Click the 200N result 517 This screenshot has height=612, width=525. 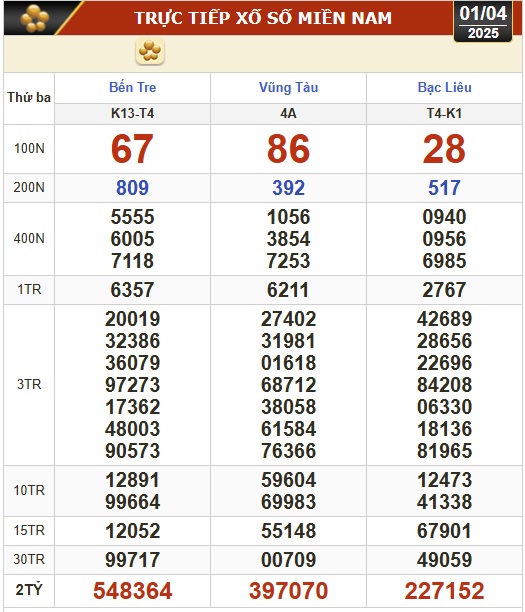[444, 188]
